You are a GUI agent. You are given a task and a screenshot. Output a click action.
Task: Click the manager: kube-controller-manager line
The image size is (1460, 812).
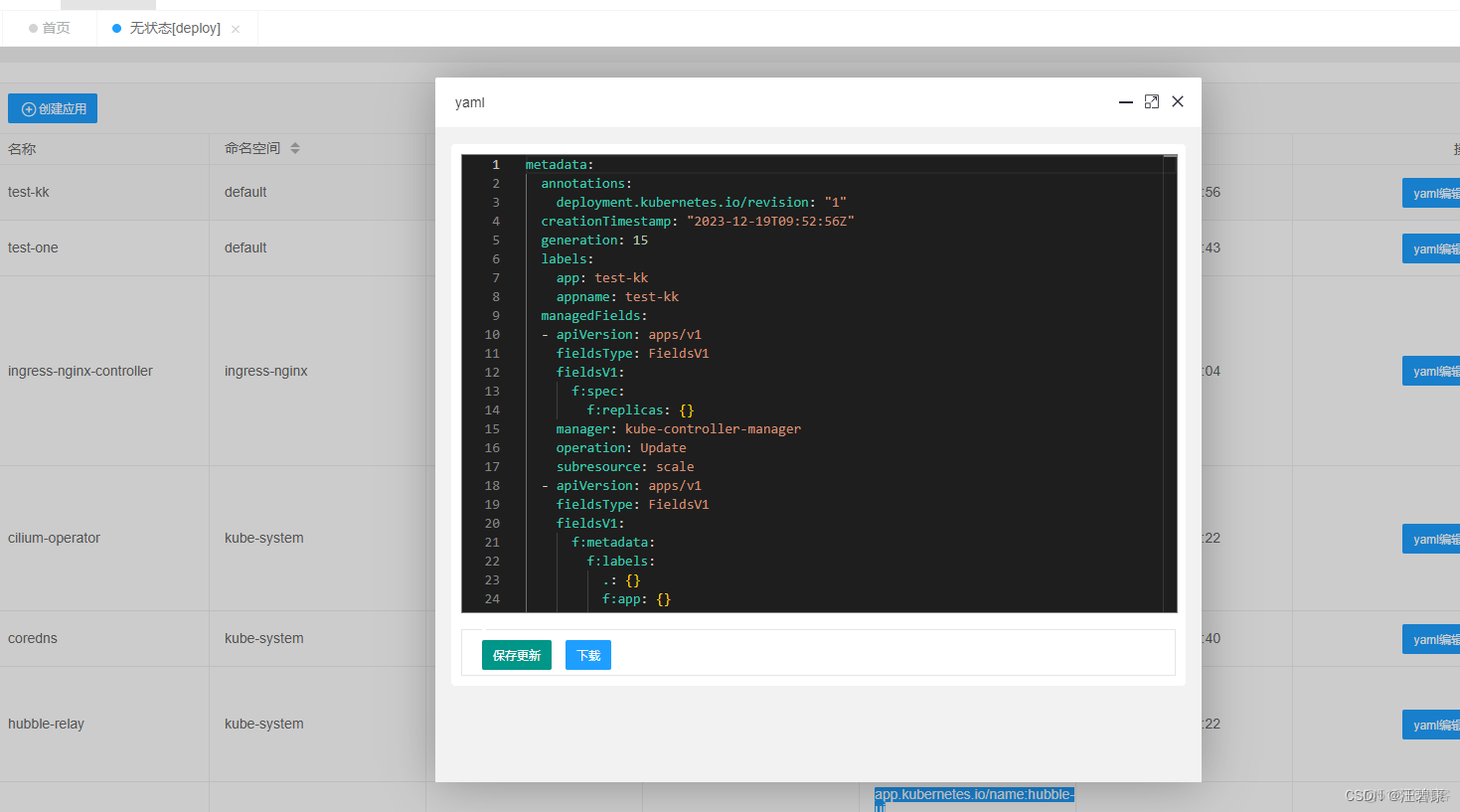coord(679,428)
